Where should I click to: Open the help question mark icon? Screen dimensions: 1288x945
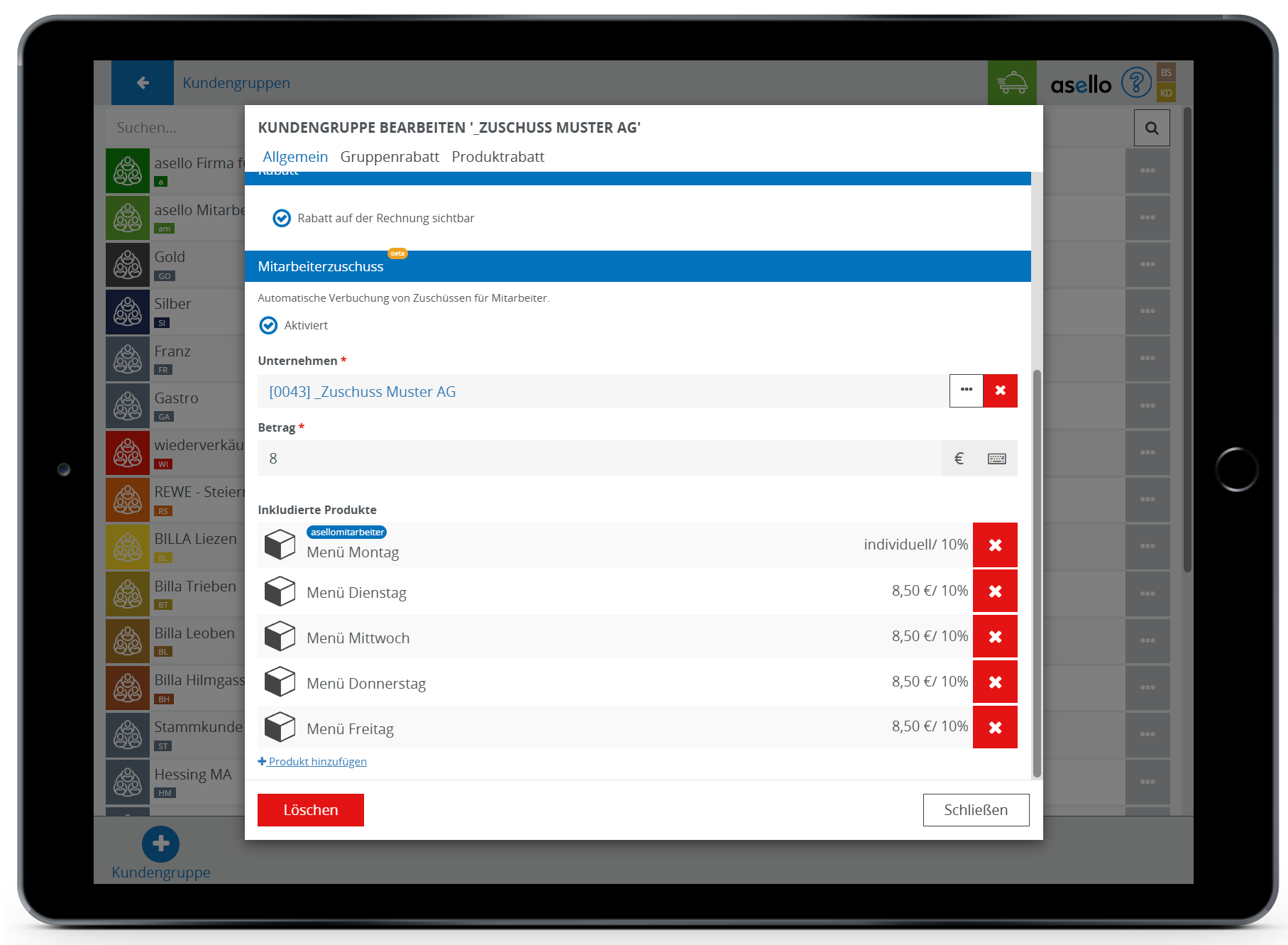(x=1135, y=83)
